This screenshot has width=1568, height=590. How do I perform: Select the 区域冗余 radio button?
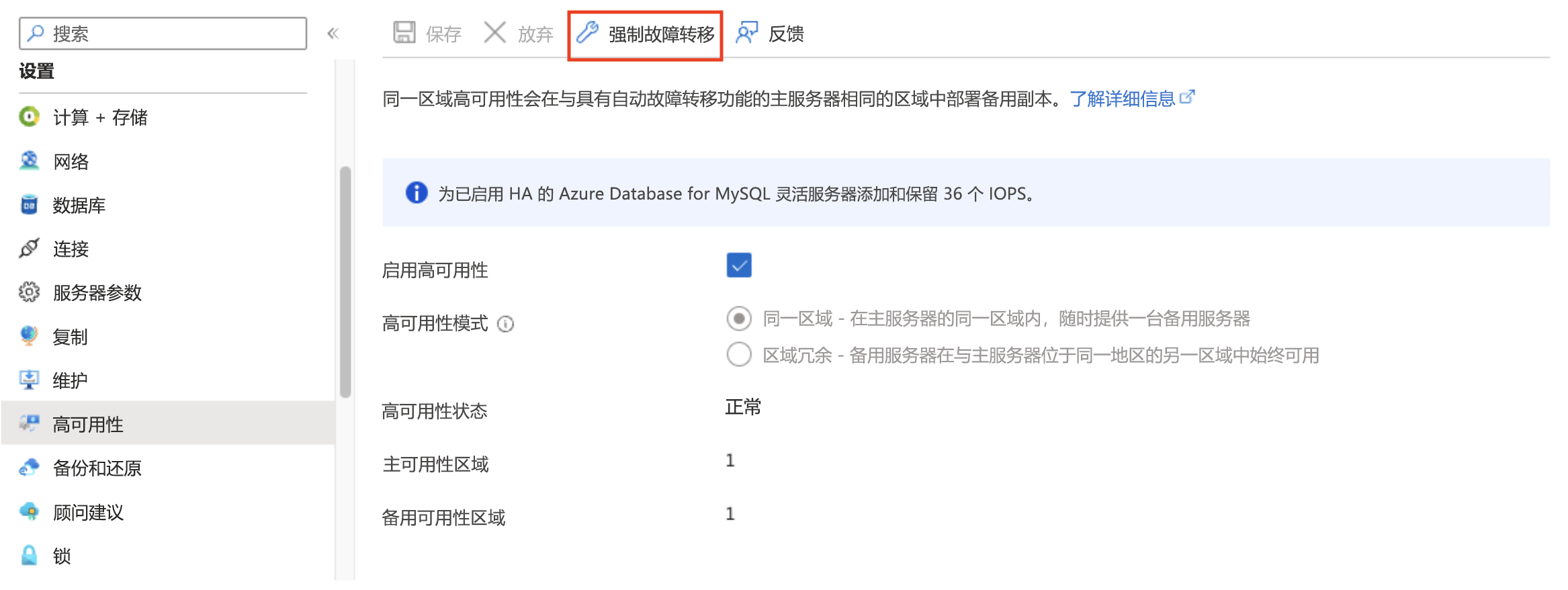coord(738,354)
